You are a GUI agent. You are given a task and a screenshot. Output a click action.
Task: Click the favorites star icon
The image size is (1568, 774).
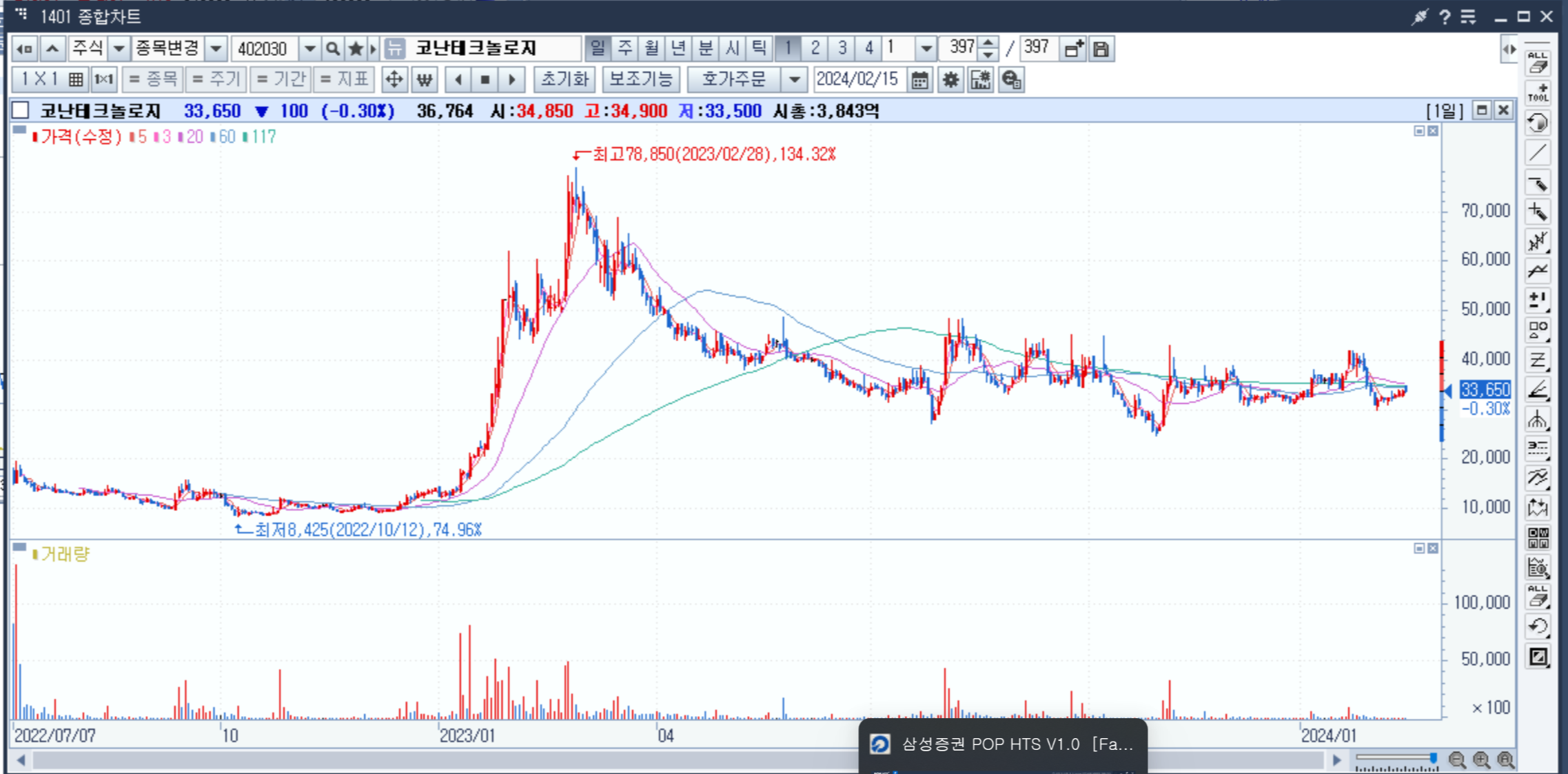356,49
